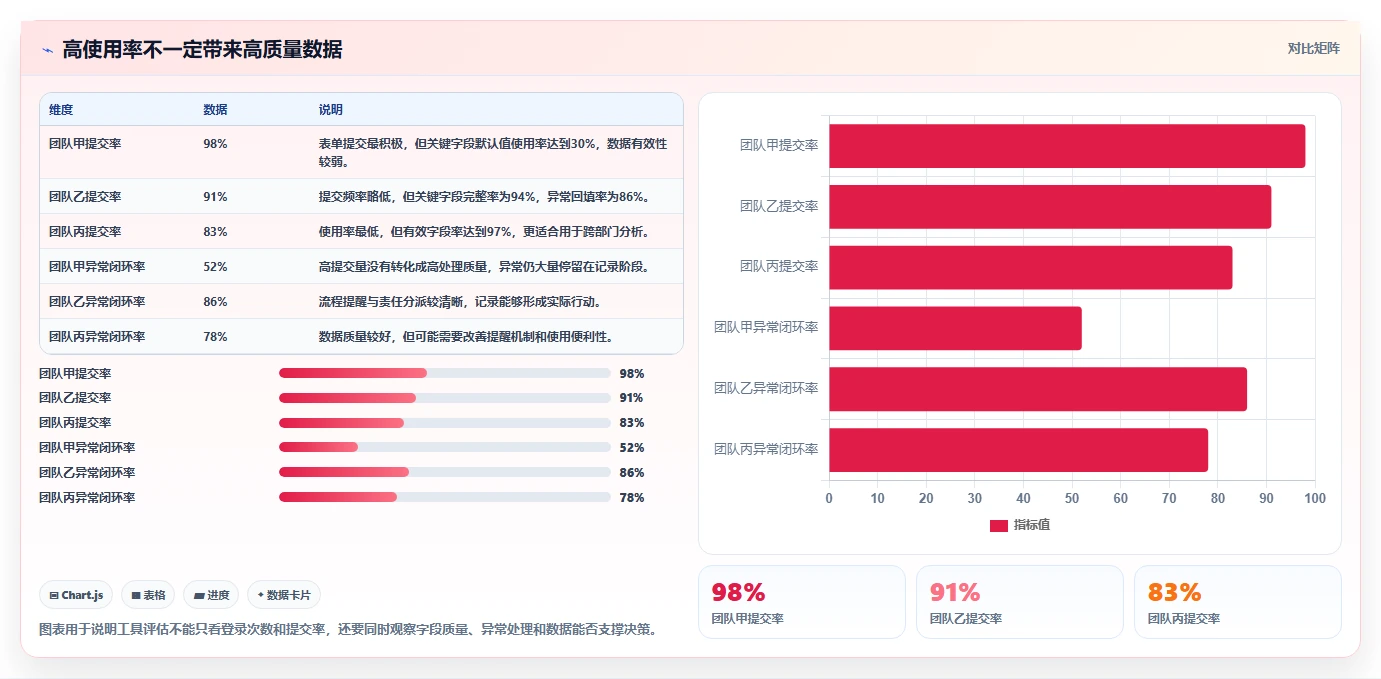The image size is (1381, 679).
Task: Click the 52% label beside the progress bar
Action: coord(632,448)
